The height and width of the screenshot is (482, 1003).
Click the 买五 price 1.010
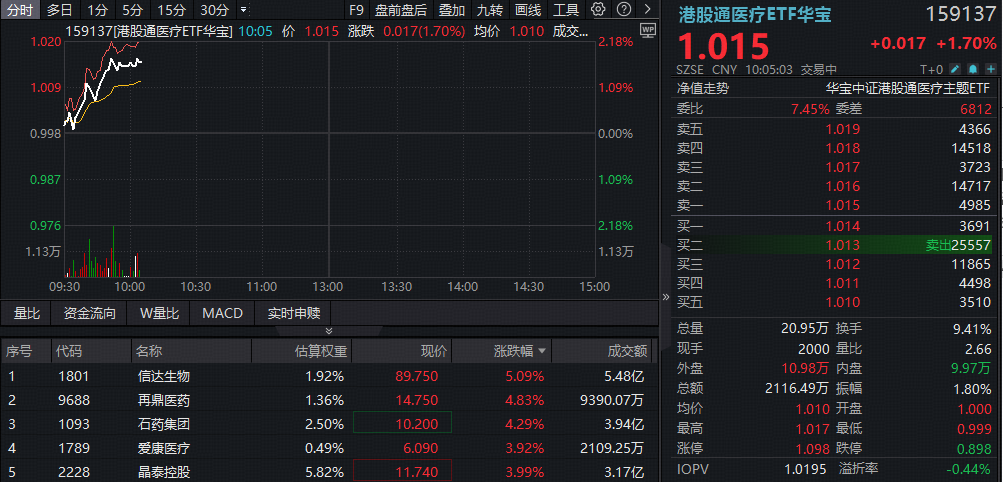point(842,302)
